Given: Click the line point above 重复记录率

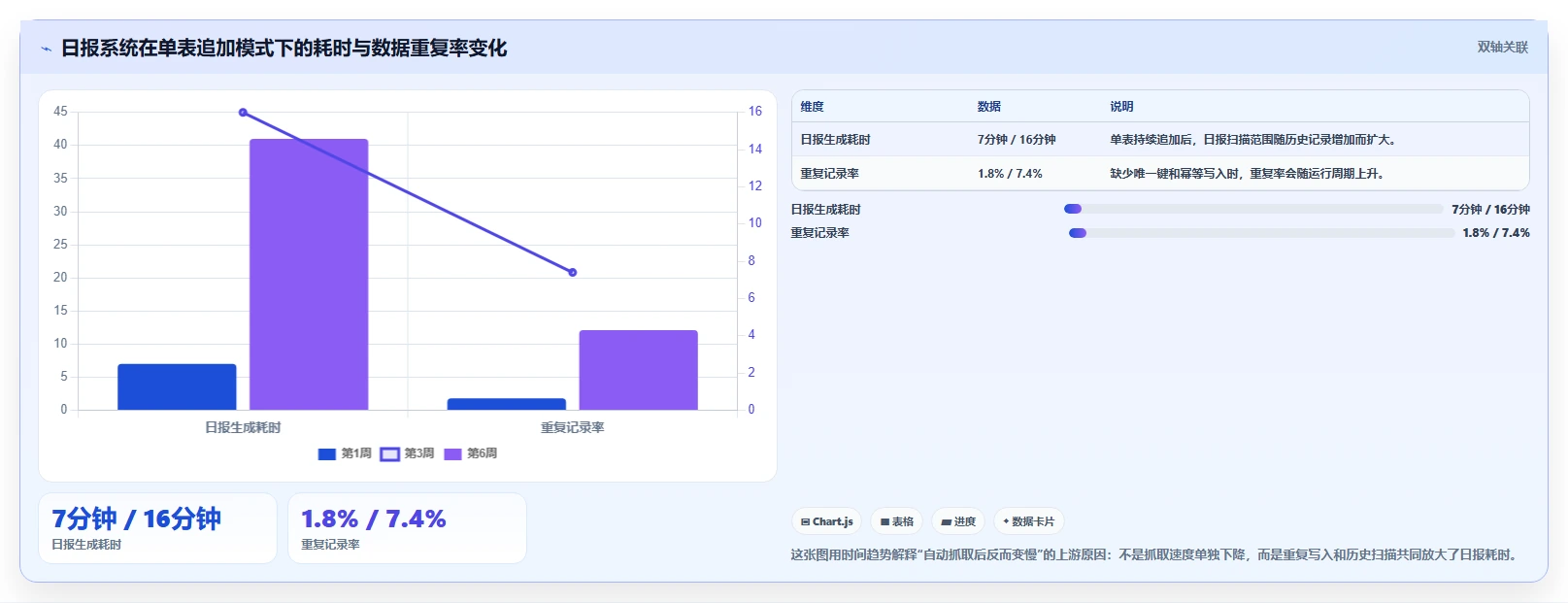Looking at the screenshot, I should [x=573, y=273].
